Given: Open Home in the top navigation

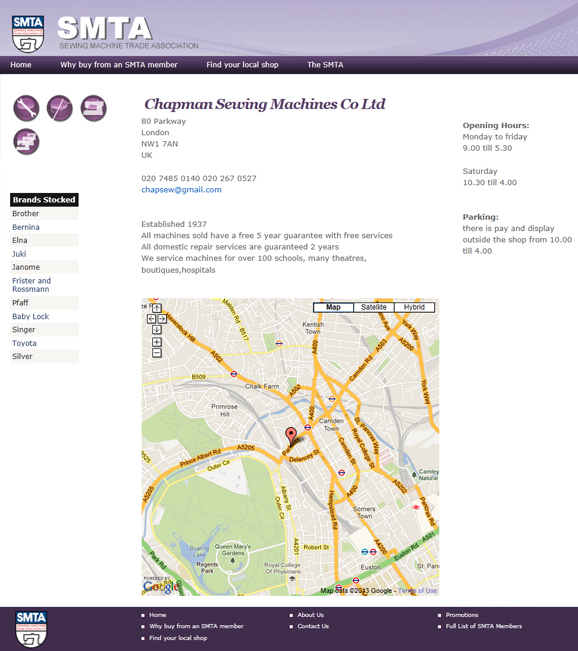Looking at the screenshot, I should click(21, 65).
